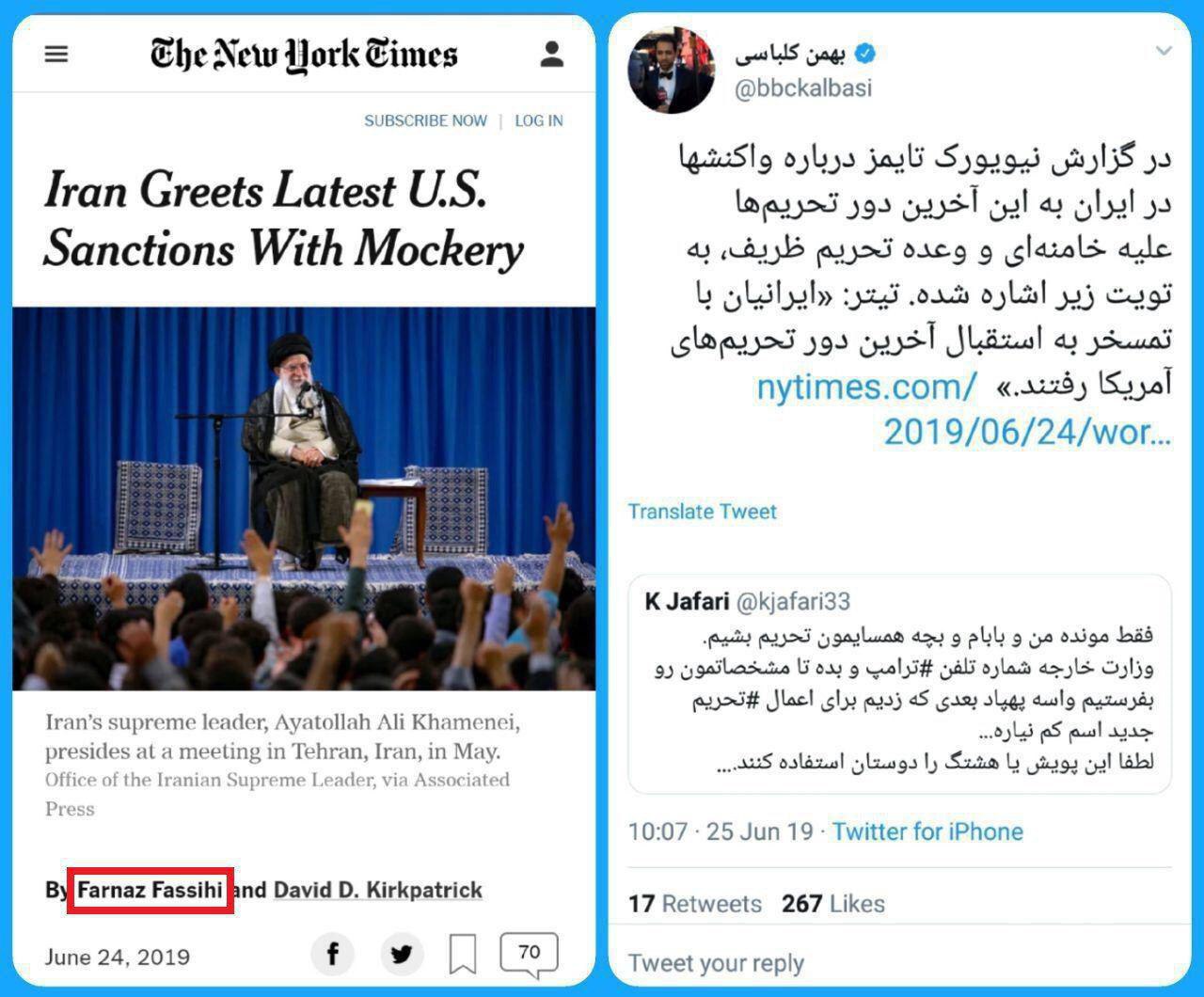
Task: Click the LOG IN link
Action: pos(539,120)
